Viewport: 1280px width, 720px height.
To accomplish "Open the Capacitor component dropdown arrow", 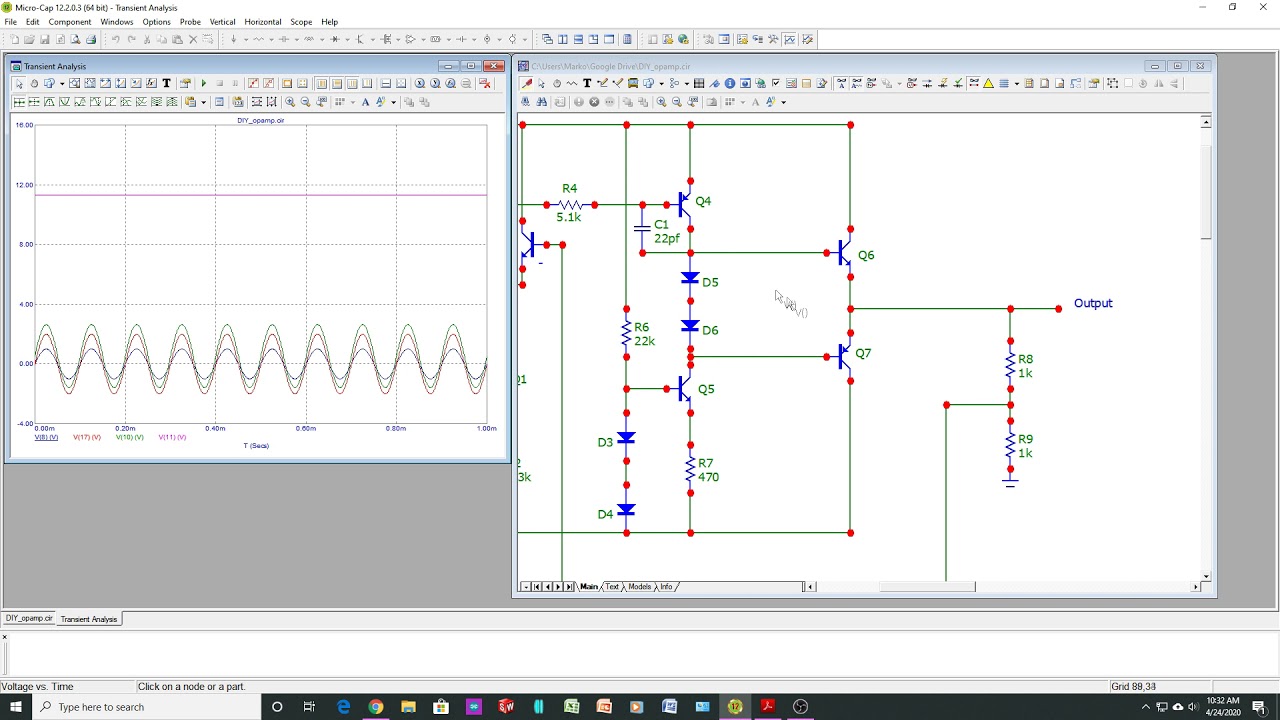I will point(297,39).
